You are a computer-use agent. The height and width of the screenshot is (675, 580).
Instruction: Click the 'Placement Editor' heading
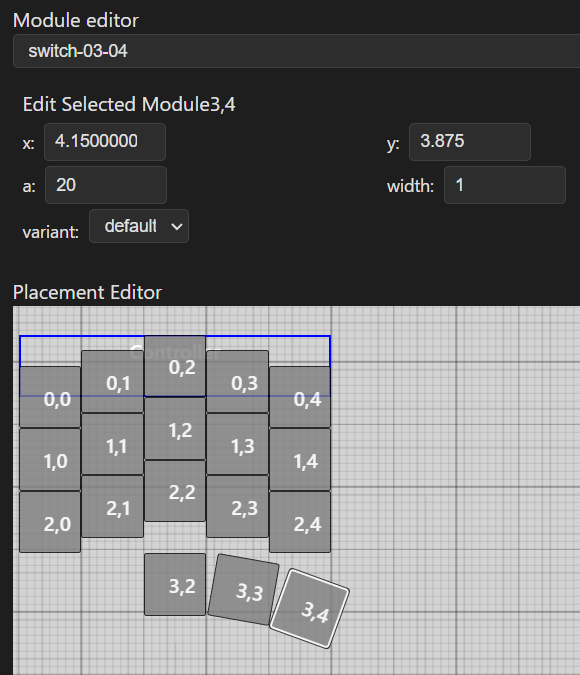pyautogui.click(x=87, y=292)
